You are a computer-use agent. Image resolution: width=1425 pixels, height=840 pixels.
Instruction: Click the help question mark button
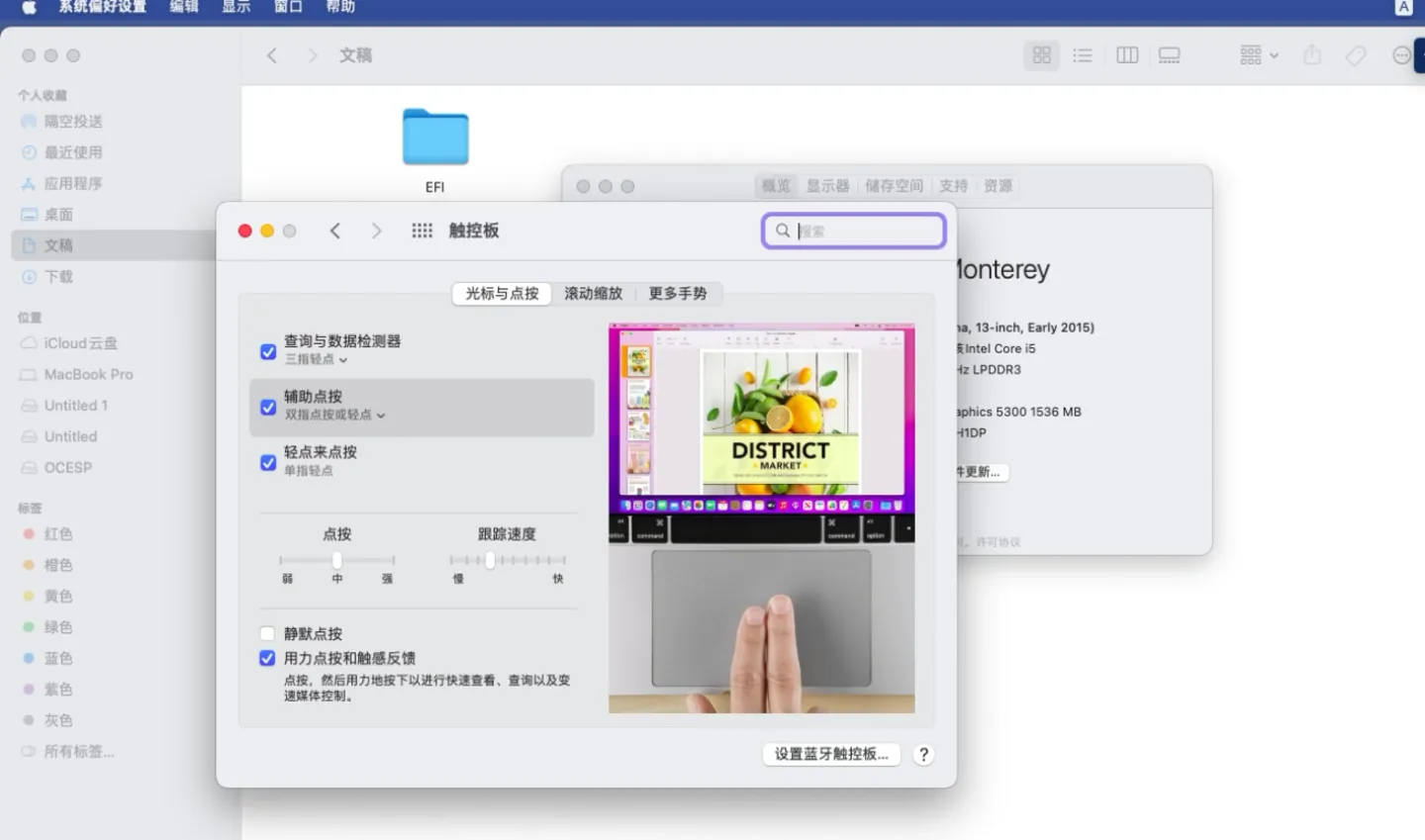(922, 754)
